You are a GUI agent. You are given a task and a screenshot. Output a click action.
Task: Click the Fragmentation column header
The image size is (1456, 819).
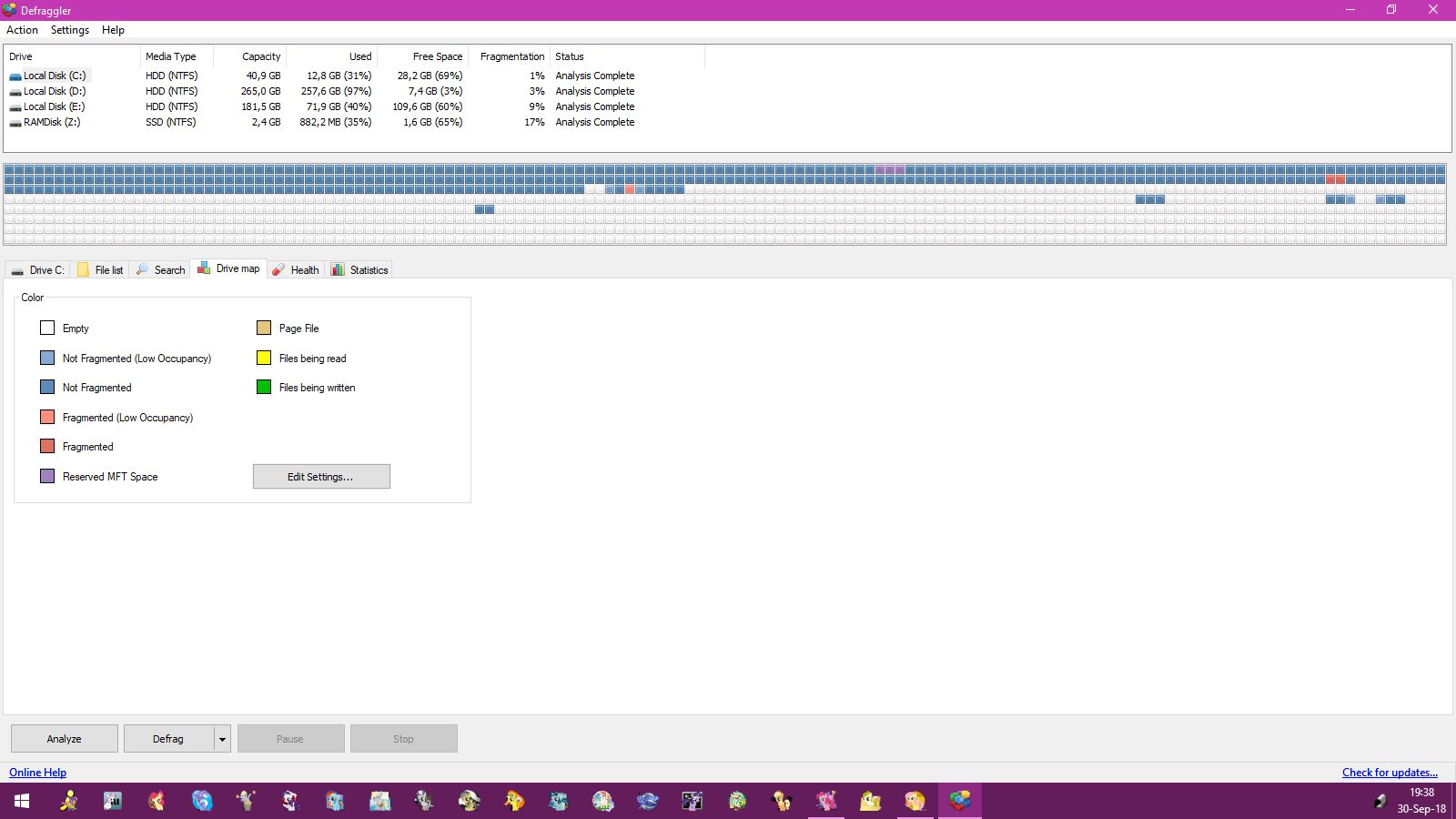click(x=509, y=56)
